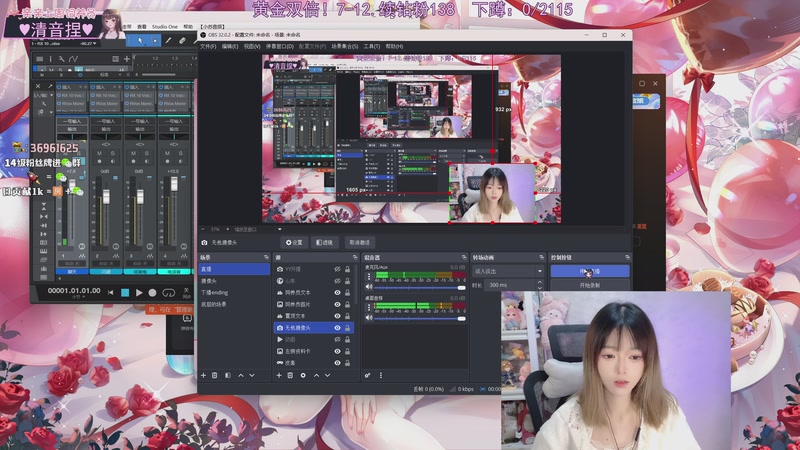Pop out the Controls dock via its header icon
Viewport: 800px width, 450px height.
pyautogui.click(x=627, y=257)
